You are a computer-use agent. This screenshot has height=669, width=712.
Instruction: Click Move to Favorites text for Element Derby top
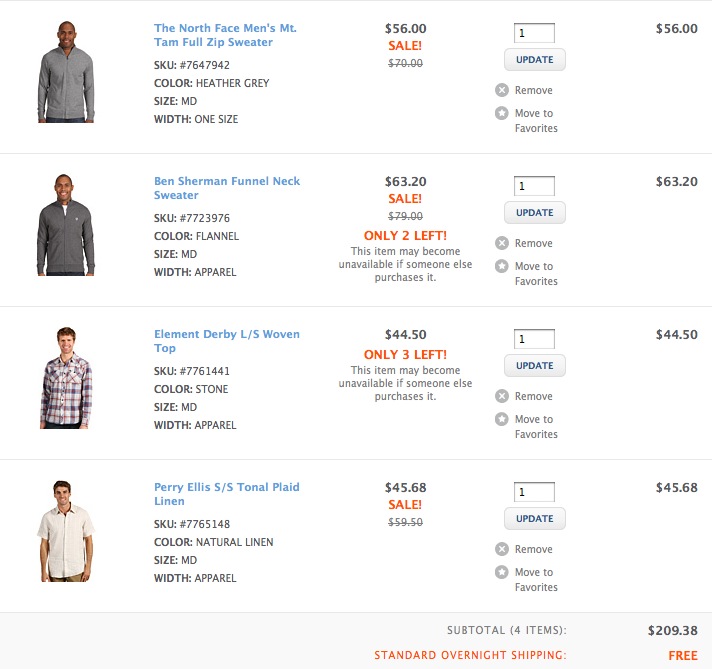click(536, 426)
